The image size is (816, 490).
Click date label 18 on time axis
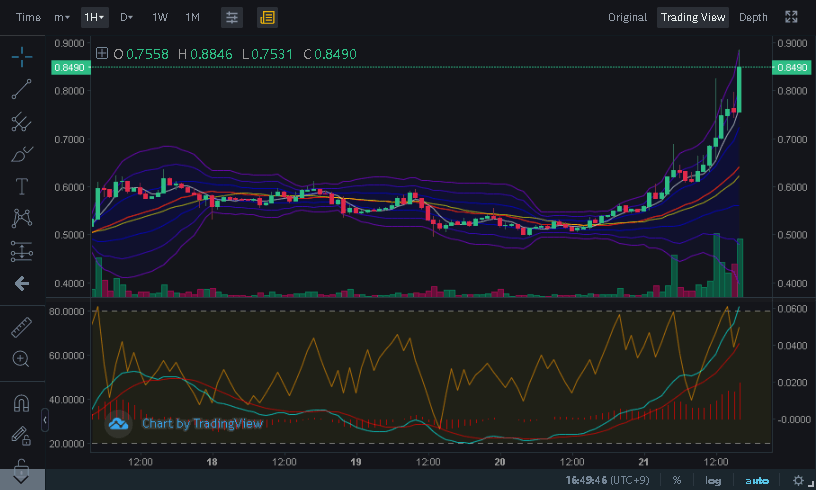click(212, 462)
